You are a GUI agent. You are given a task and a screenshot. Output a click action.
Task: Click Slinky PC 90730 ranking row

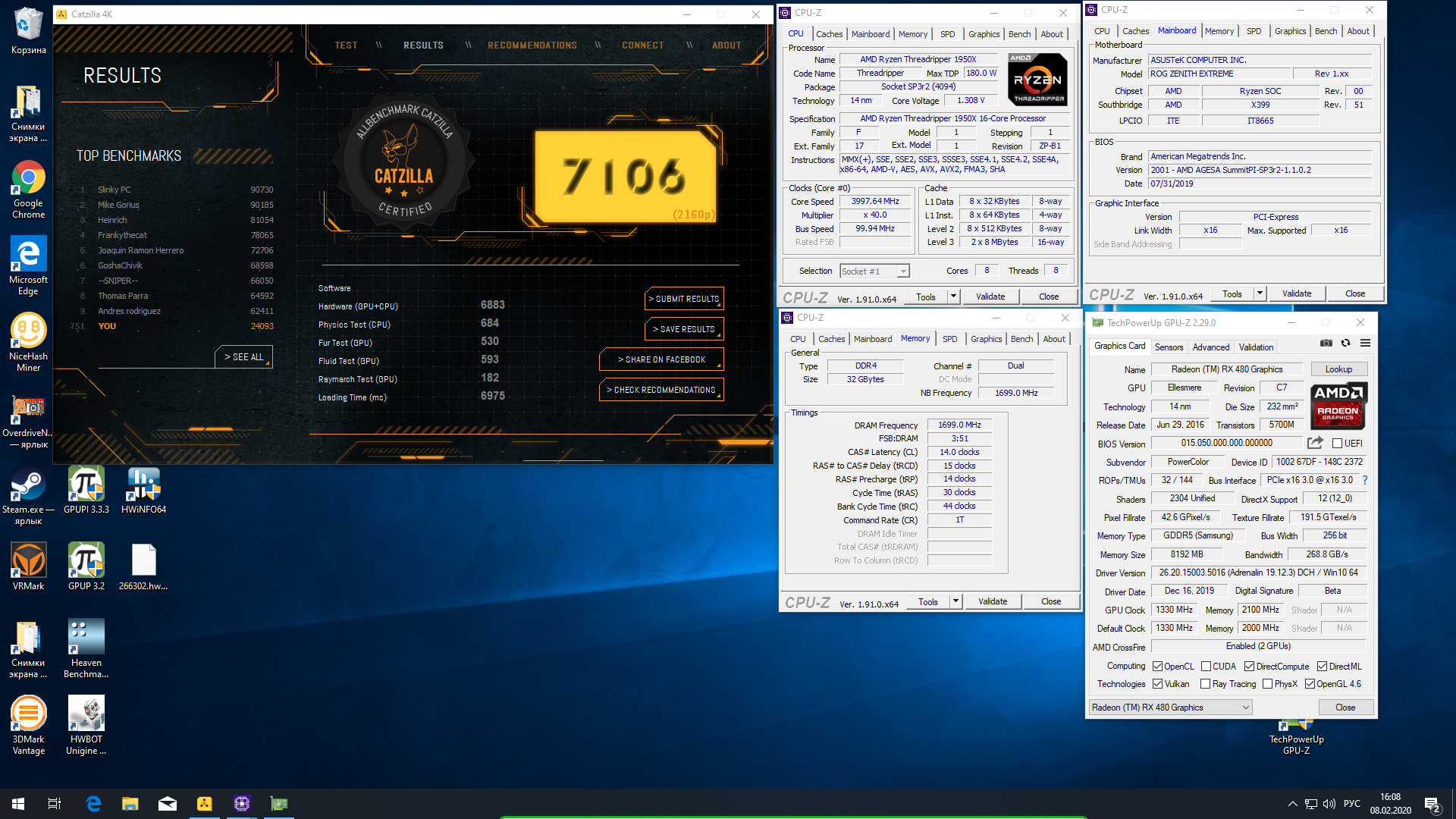tap(177, 190)
